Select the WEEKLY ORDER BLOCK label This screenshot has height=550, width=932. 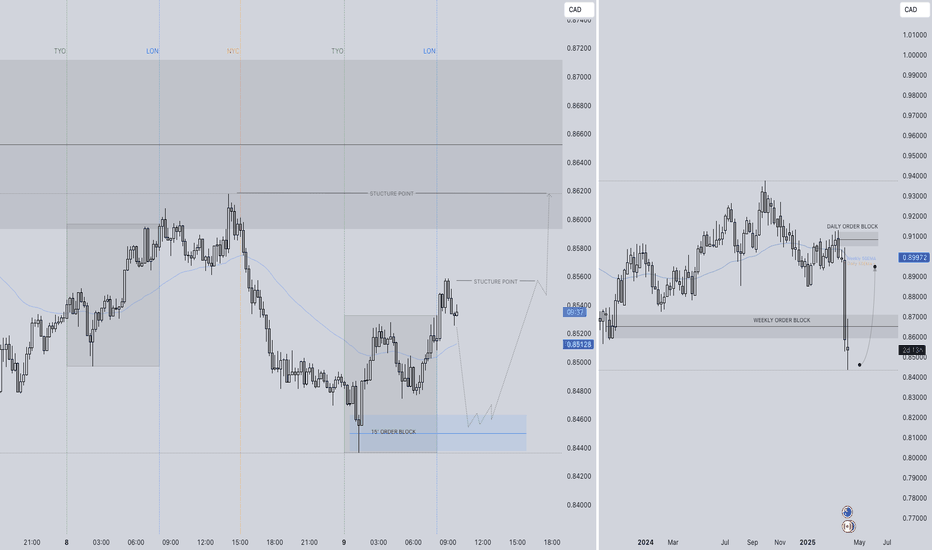[x=782, y=320]
